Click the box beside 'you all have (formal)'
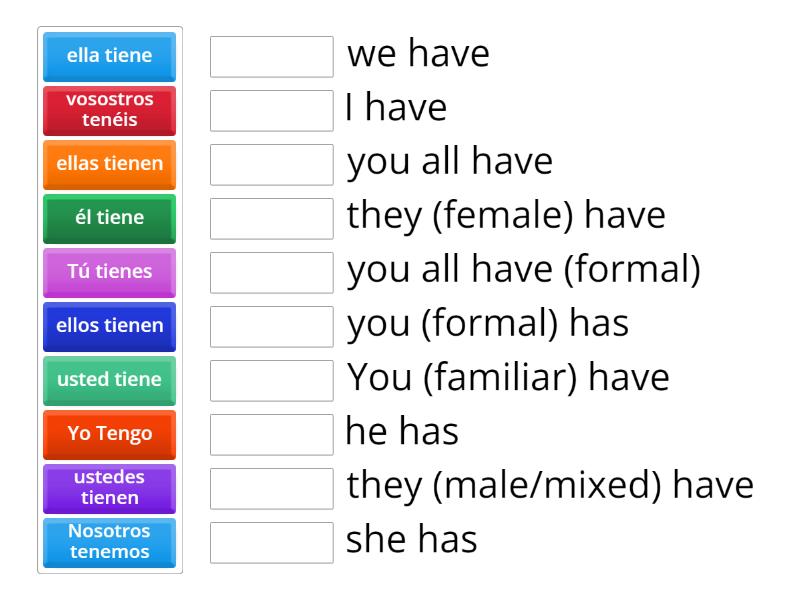Image resolution: width=800 pixels, height=600 pixels. (272, 273)
